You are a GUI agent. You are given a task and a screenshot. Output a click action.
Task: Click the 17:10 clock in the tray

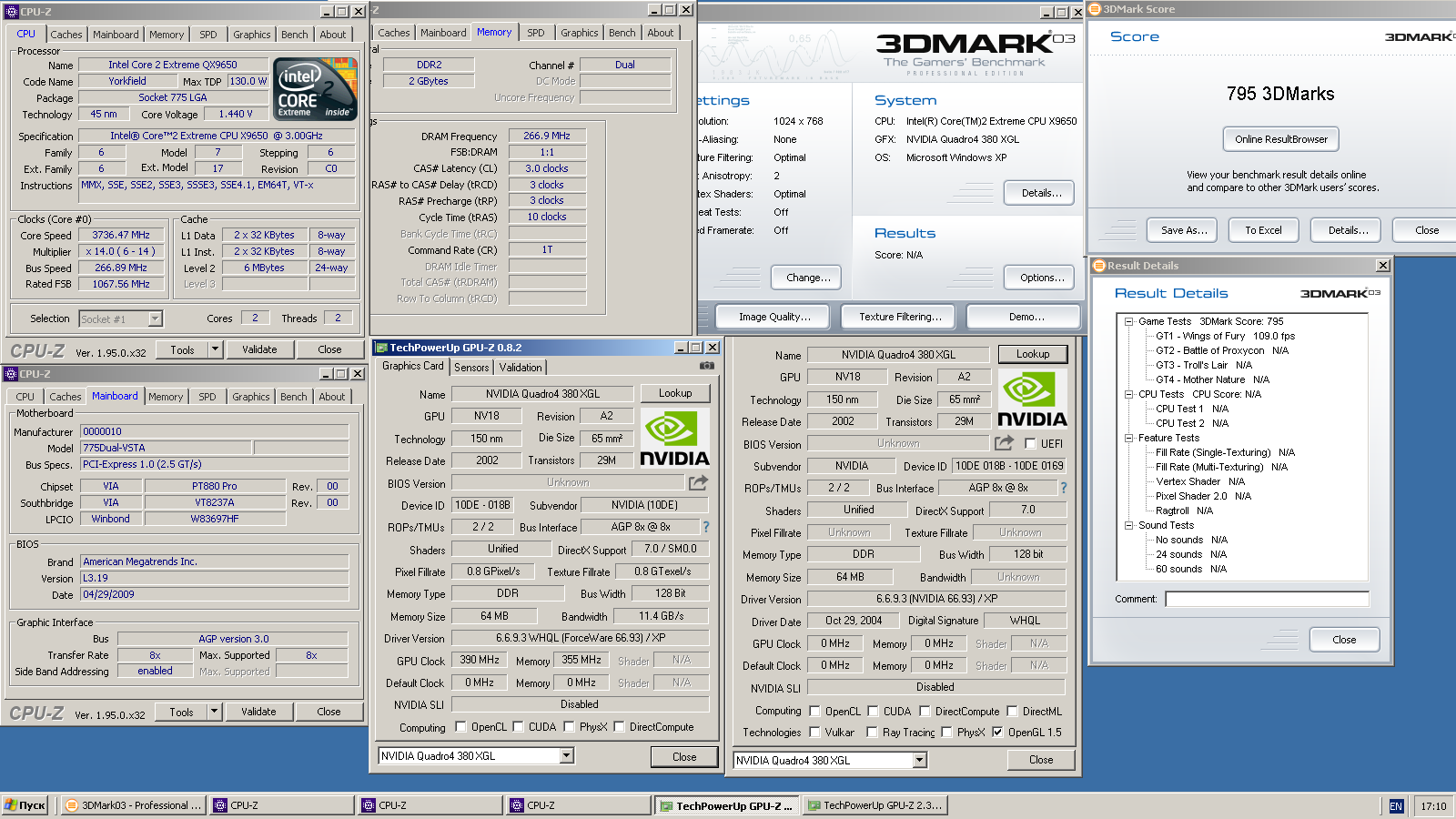tap(1433, 806)
